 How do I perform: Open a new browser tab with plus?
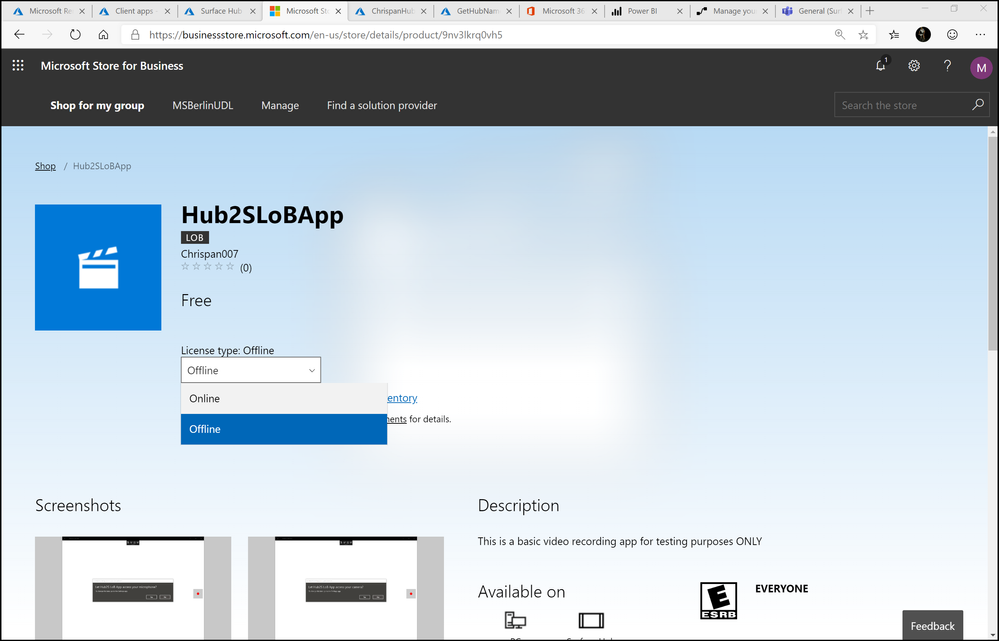pyautogui.click(x=870, y=11)
